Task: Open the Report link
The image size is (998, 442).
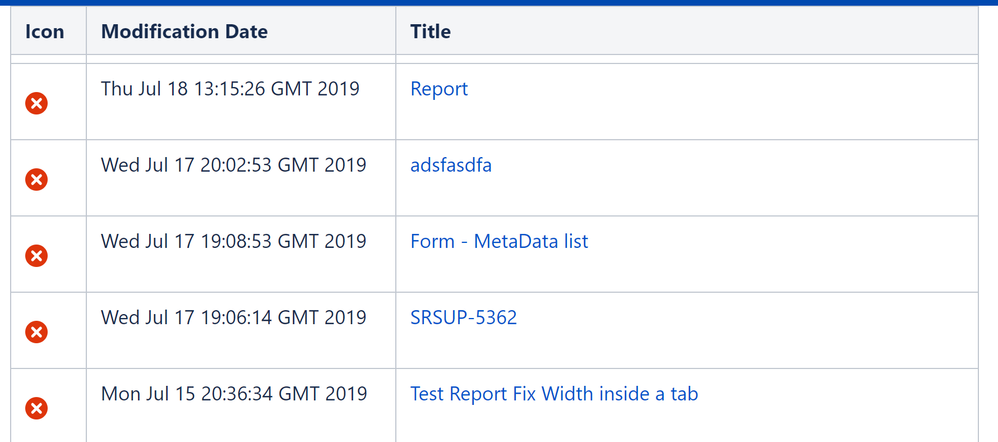Action: tap(439, 89)
